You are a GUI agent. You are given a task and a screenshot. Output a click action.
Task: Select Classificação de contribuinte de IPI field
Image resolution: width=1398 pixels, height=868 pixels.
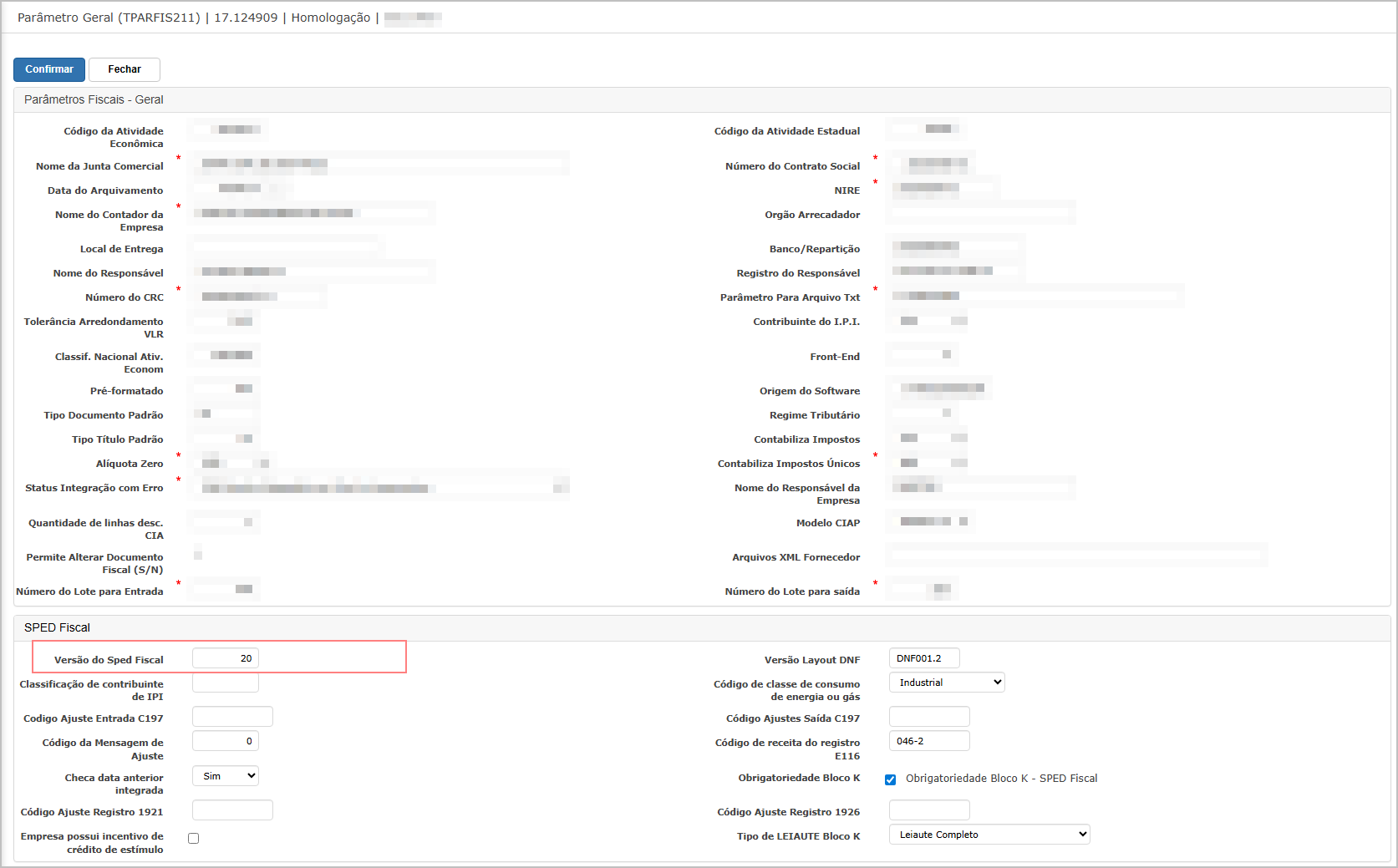226,683
